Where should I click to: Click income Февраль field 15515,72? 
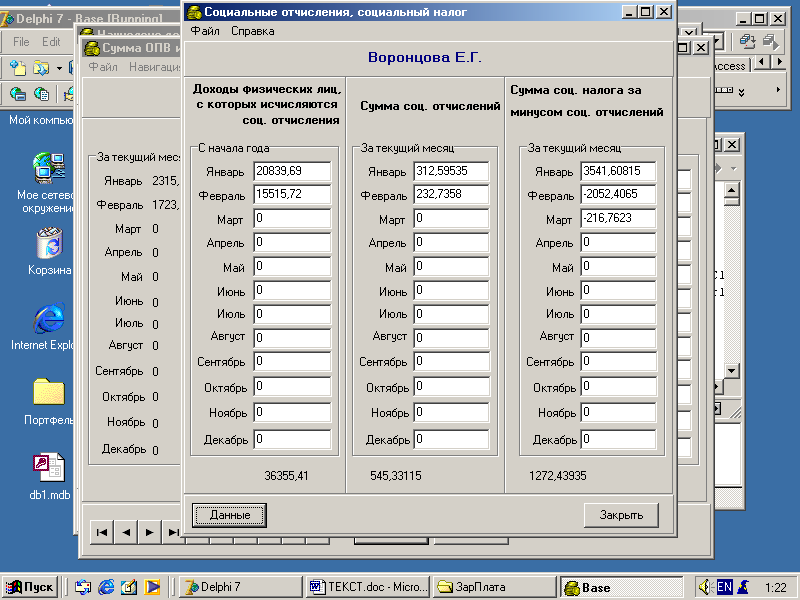292,194
